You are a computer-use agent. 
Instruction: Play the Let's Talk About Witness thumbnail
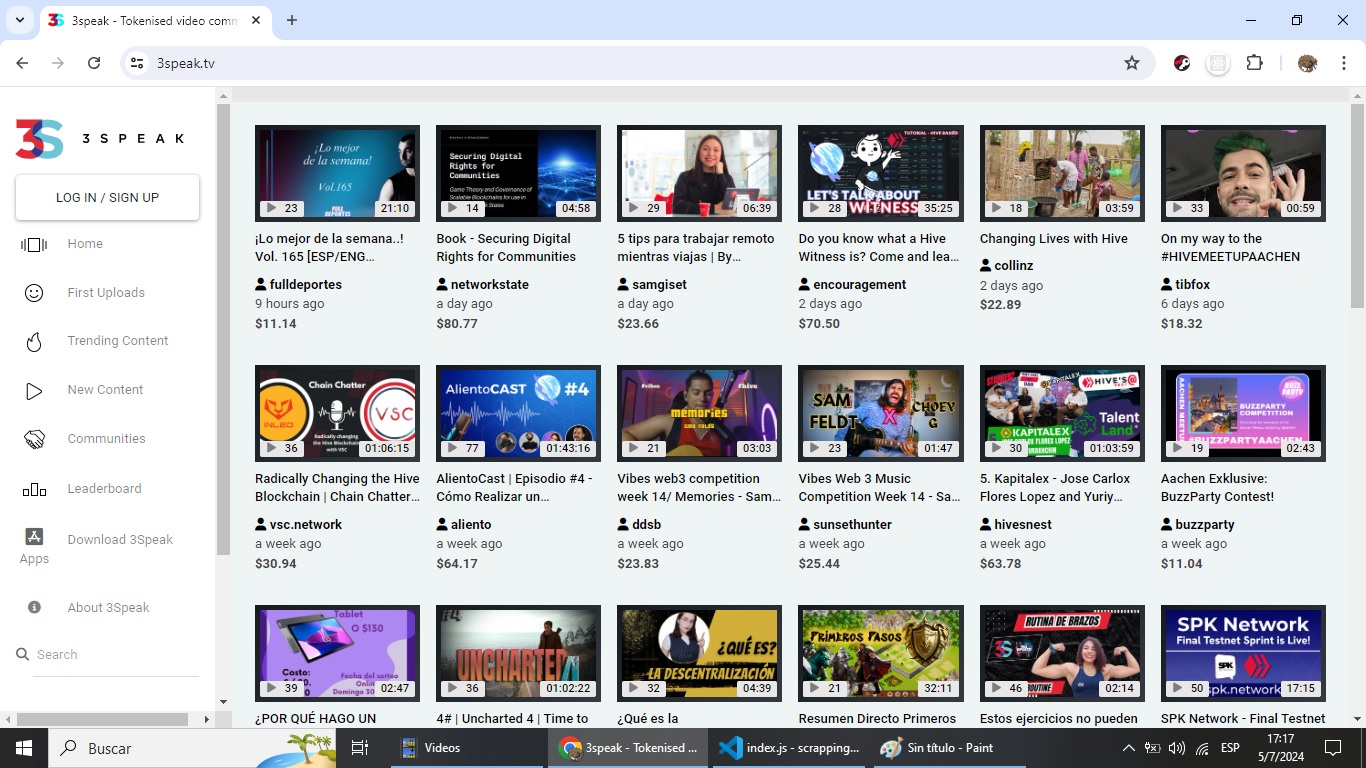880,173
